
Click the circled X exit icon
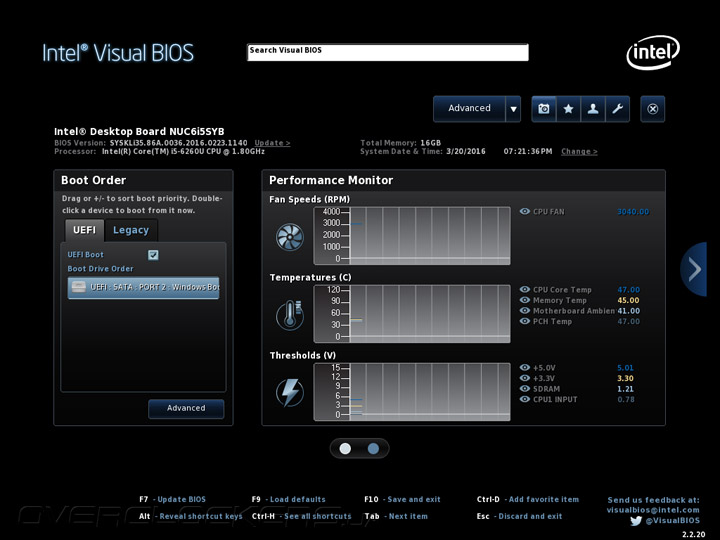click(652, 109)
